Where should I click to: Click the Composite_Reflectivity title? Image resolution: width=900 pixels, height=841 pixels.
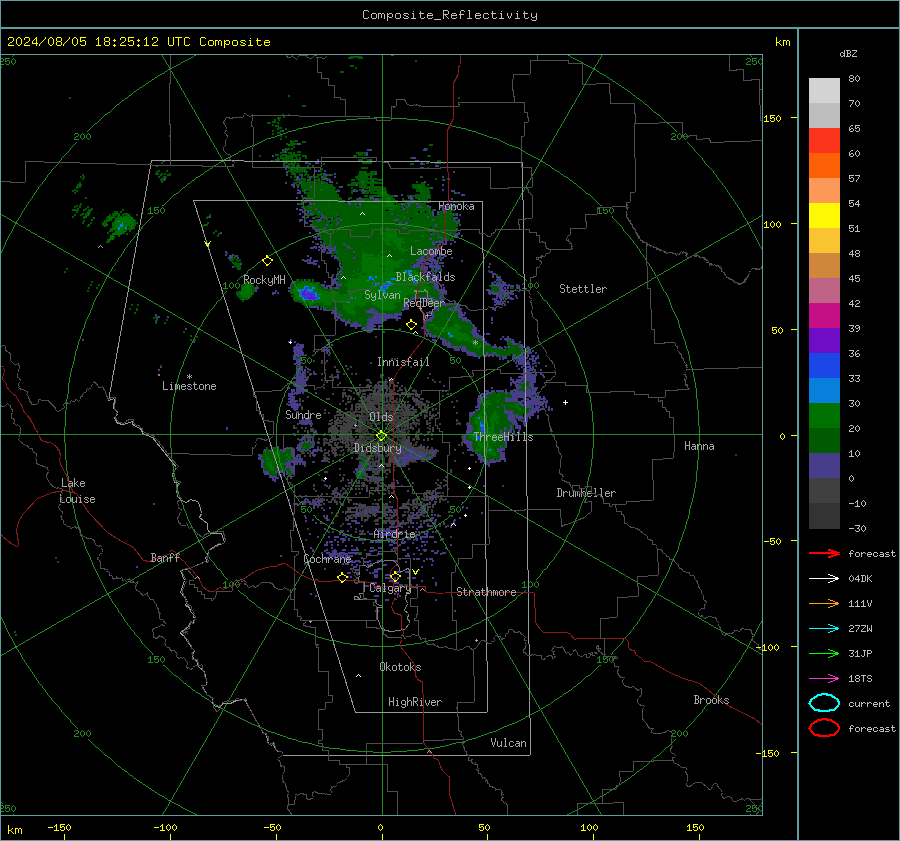(x=449, y=15)
